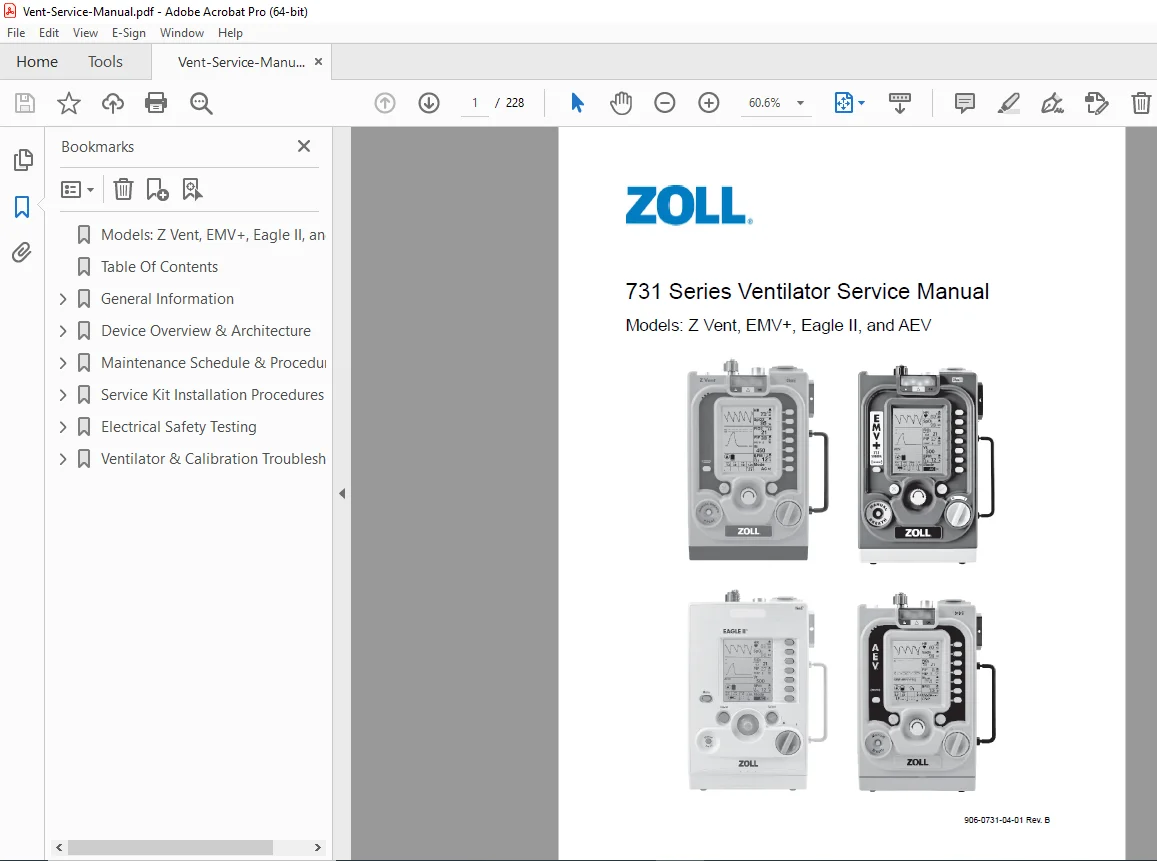Click the Save file icon
1157x861 pixels.
coord(24,103)
